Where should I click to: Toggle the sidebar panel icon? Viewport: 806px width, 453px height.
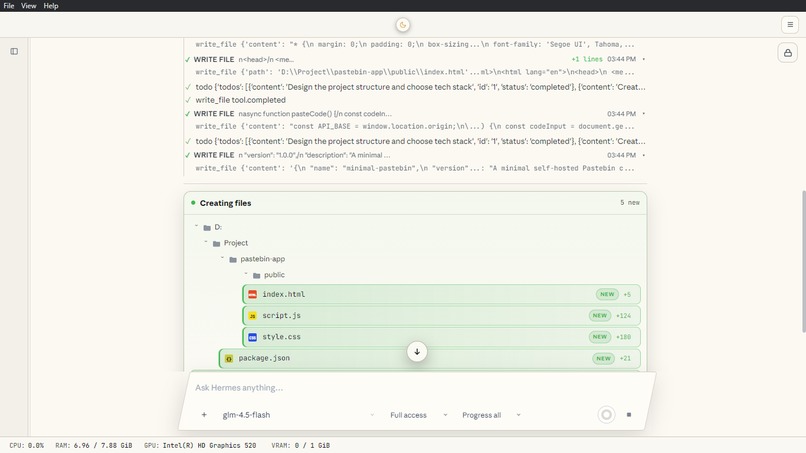pos(14,51)
